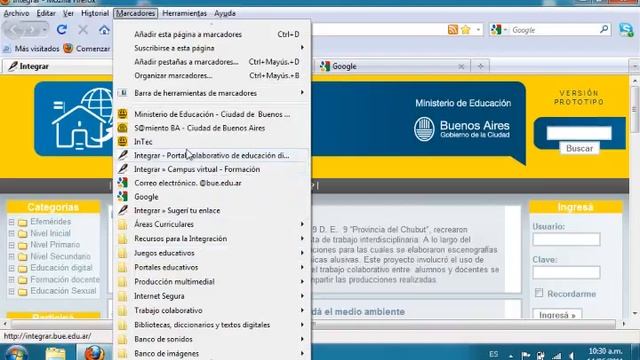The image size is (640, 360).
Task: Choose Añadir pestañas a marcadores
Action: 212,62
